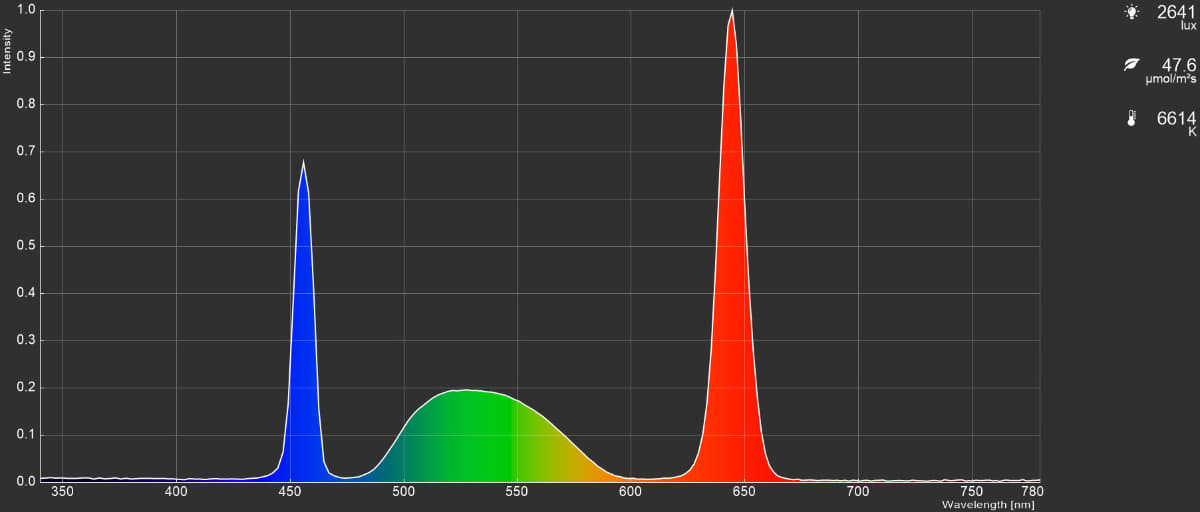Click the 650 wavelength tick label
The width and height of the screenshot is (1200, 512).
click(744, 492)
